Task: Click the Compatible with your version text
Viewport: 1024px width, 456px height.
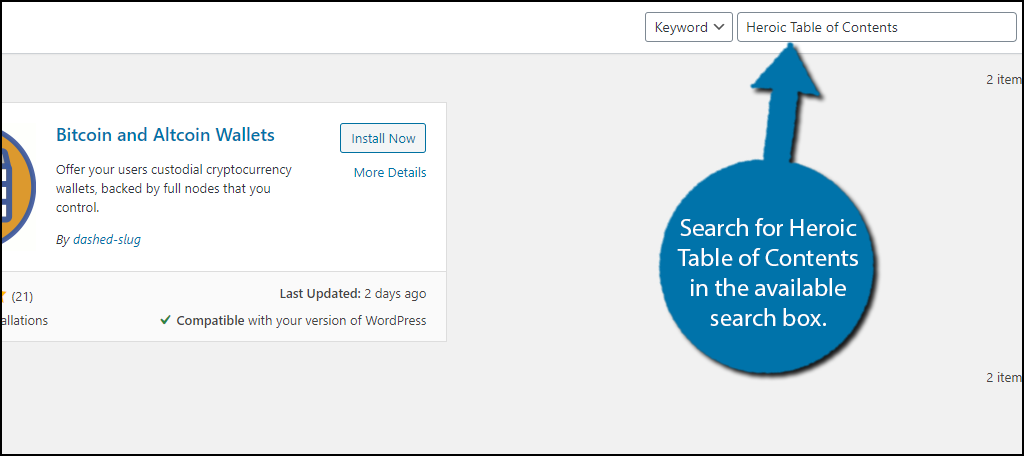Action: coord(301,321)
